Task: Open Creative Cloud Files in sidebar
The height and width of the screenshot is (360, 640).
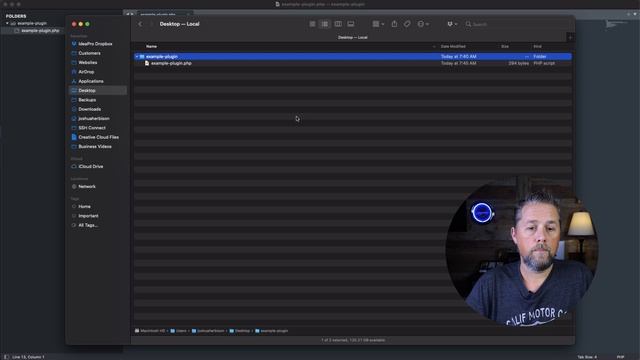Action: 98,137
